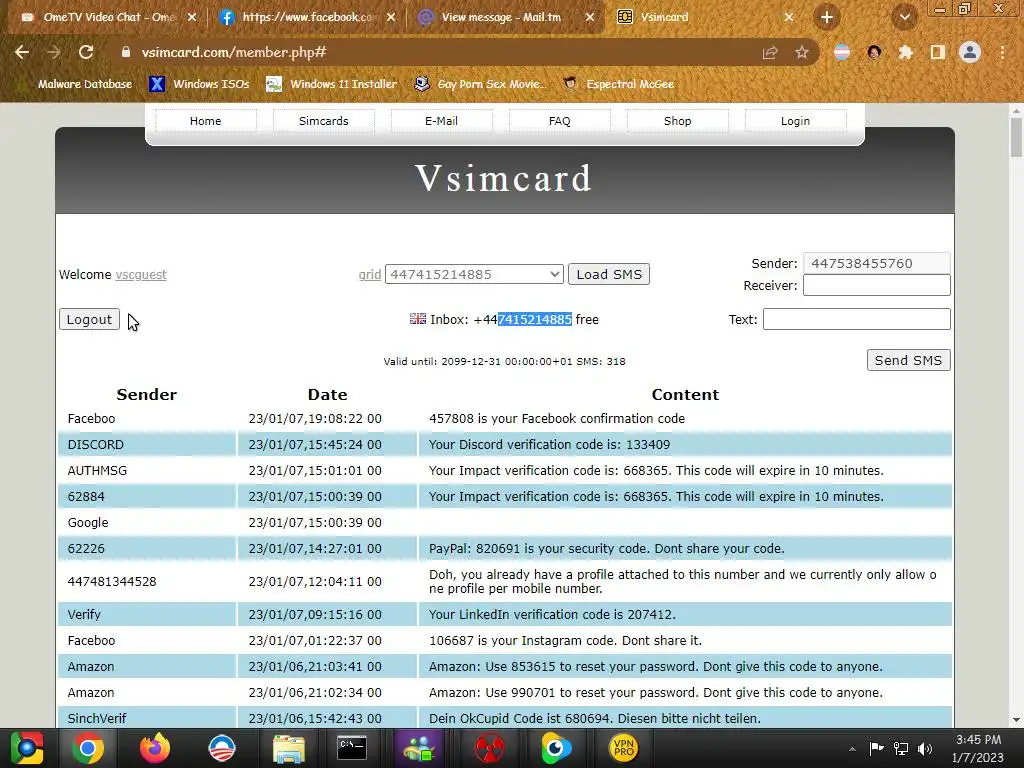1024x768 pixels.
Task: Click the scrollbar down arrow
Action: pos(1016,720)
